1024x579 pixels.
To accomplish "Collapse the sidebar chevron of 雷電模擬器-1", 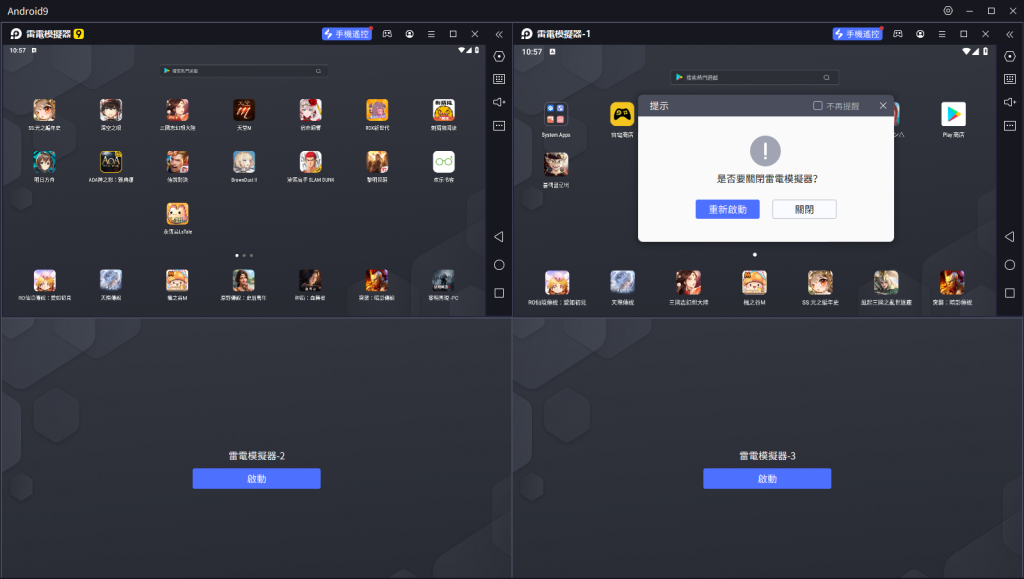I will pos(1009,34).
